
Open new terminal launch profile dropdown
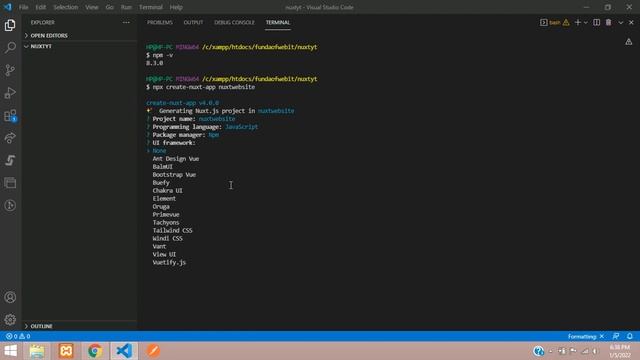tap(586, 22)
